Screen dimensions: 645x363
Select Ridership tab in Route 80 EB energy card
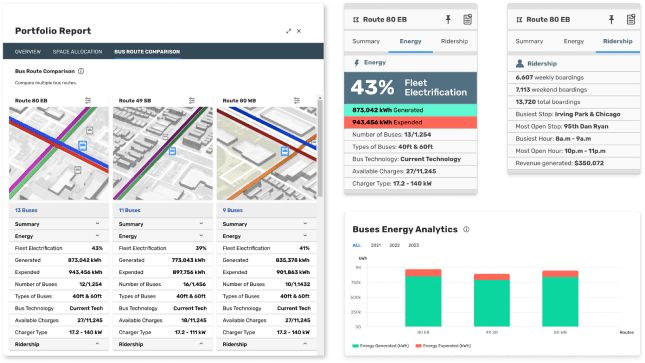tap(454, 41)
